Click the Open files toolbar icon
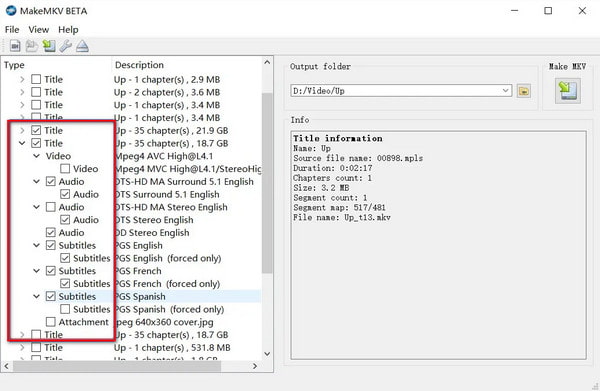600x391 pixels. click(15, 46)
